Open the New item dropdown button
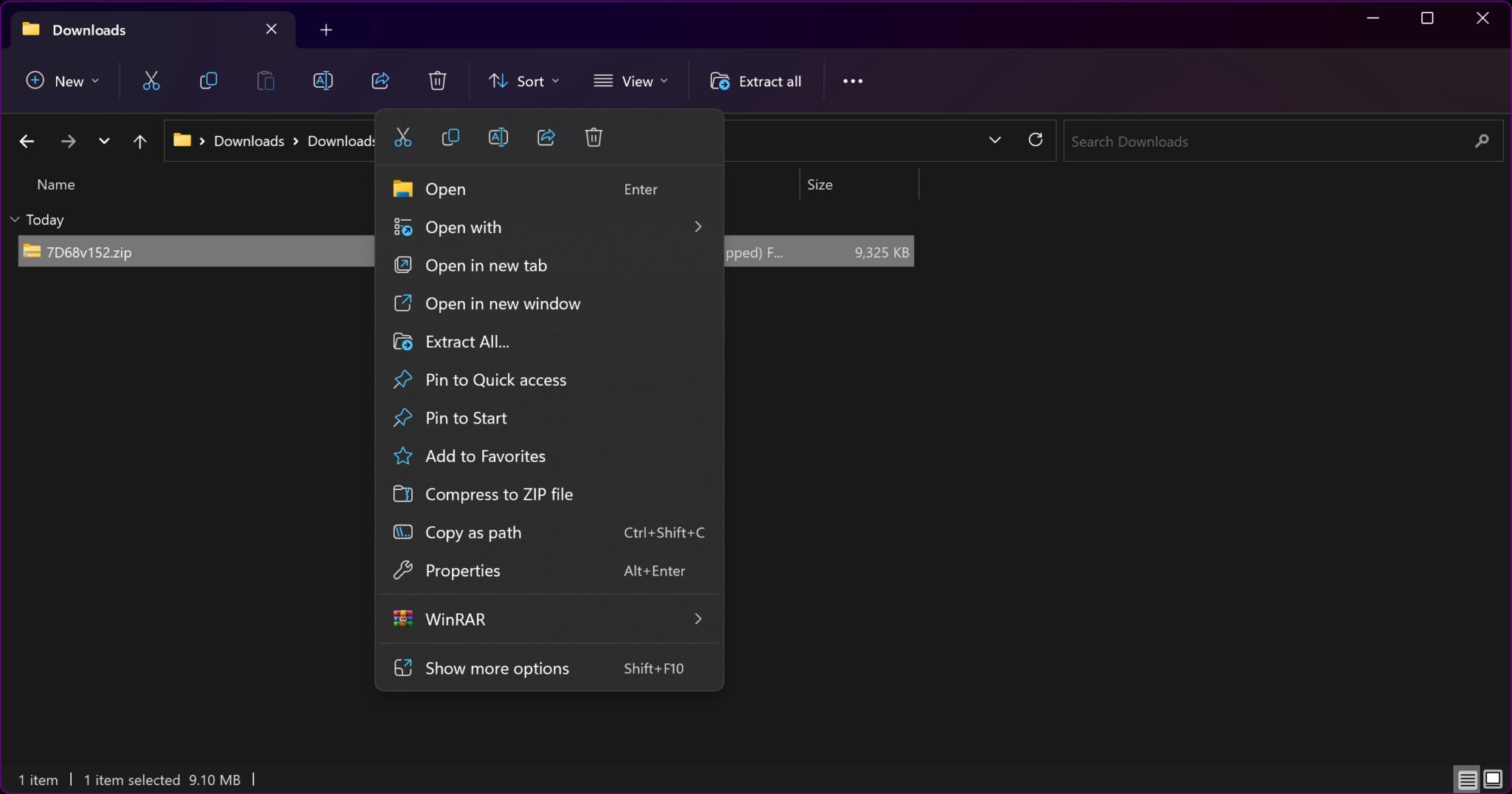Viewport: 1512px width, 794px height. (63, 81)
